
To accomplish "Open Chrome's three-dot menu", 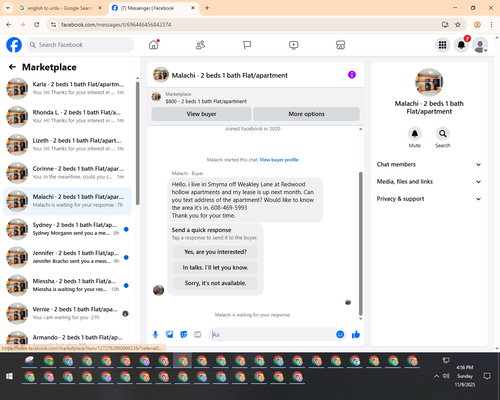I will point(491,25).
